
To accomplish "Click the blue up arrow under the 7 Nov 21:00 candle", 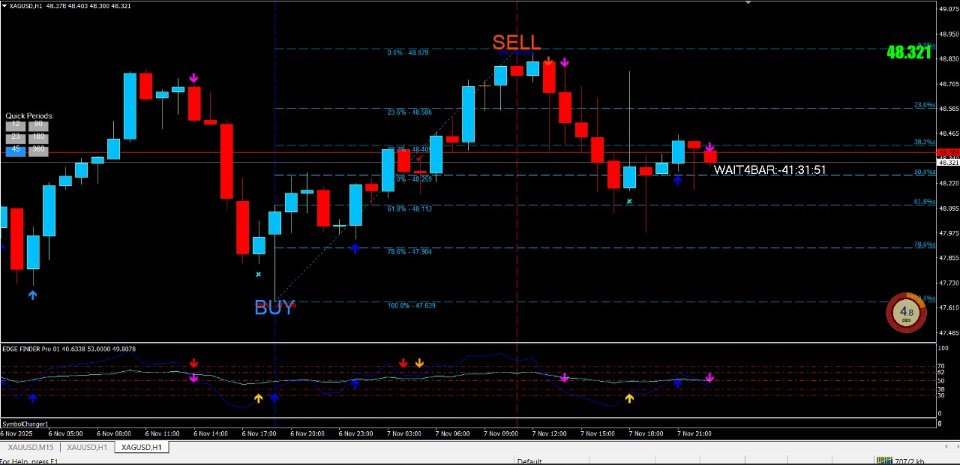I will coord(678,180).
